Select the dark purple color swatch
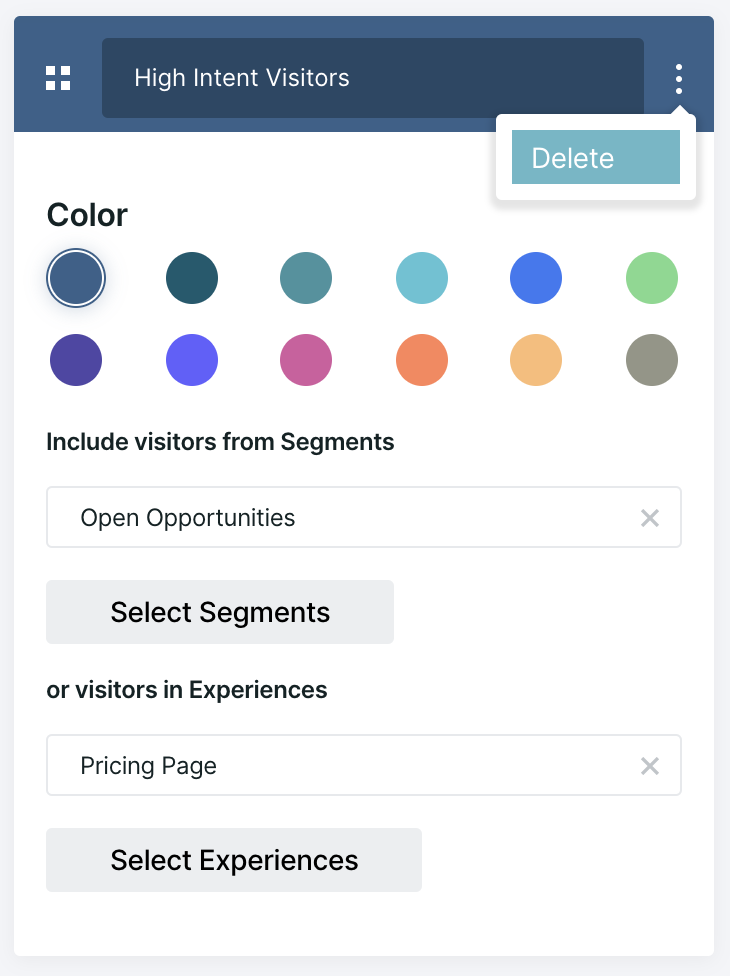The width and height of the screenshot is (730, 976). (x=76, y=360)
